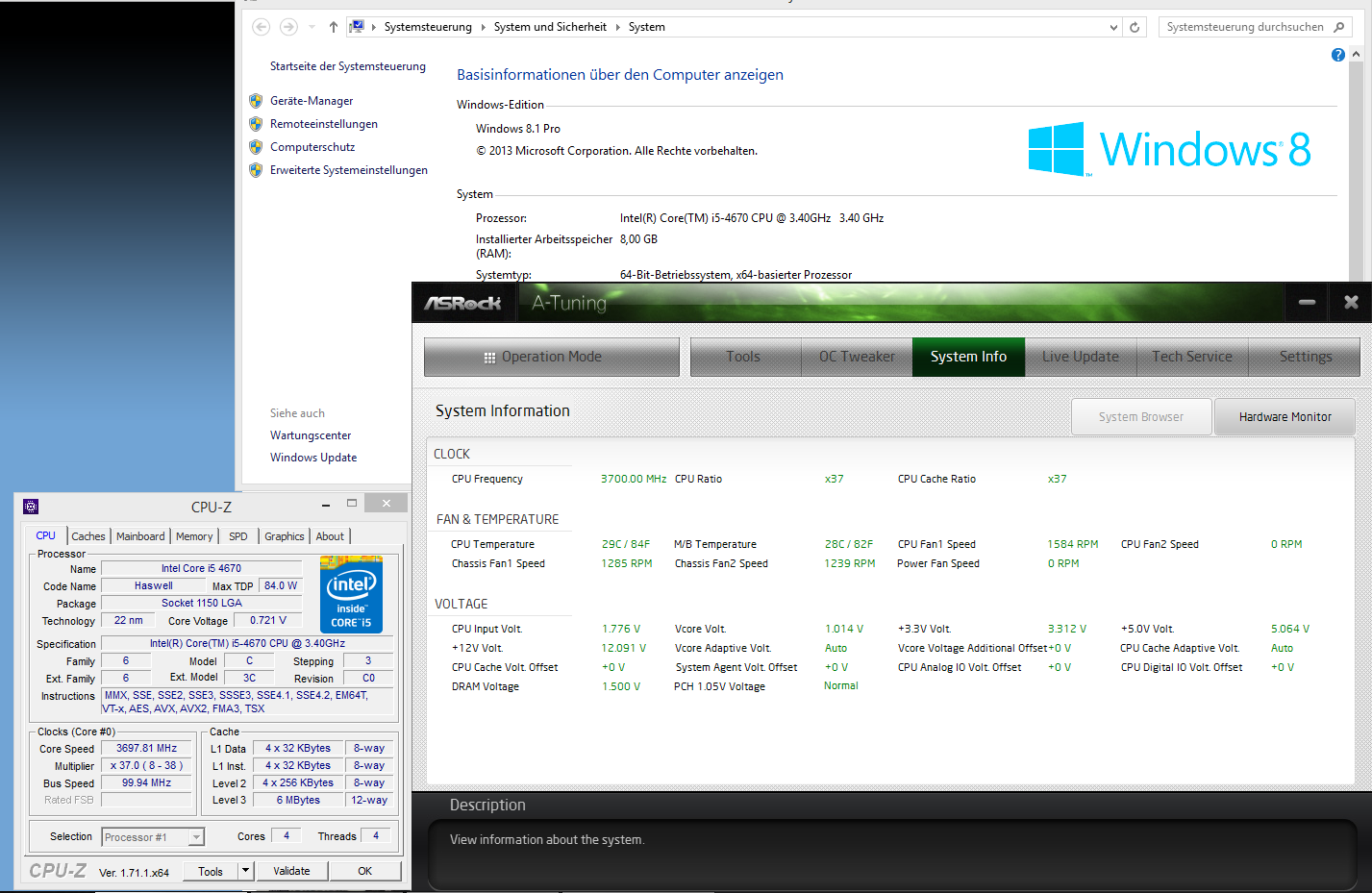Click Erweiterte Systemeinstellungen shield icon
The height and width of the screenshot is (893, 1372).
point(256,170)
